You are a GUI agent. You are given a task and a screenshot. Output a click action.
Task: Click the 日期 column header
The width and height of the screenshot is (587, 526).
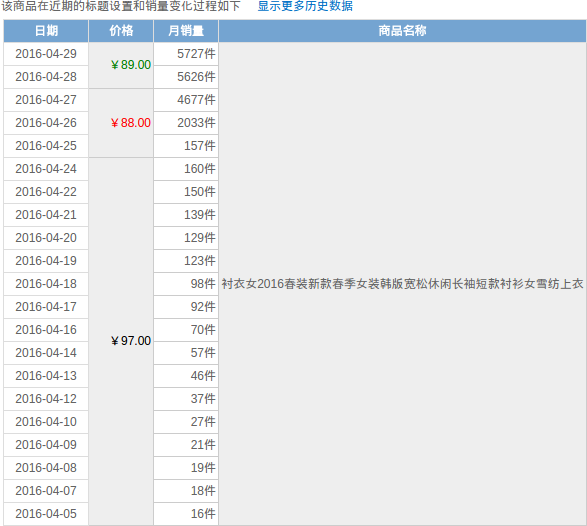46,31
